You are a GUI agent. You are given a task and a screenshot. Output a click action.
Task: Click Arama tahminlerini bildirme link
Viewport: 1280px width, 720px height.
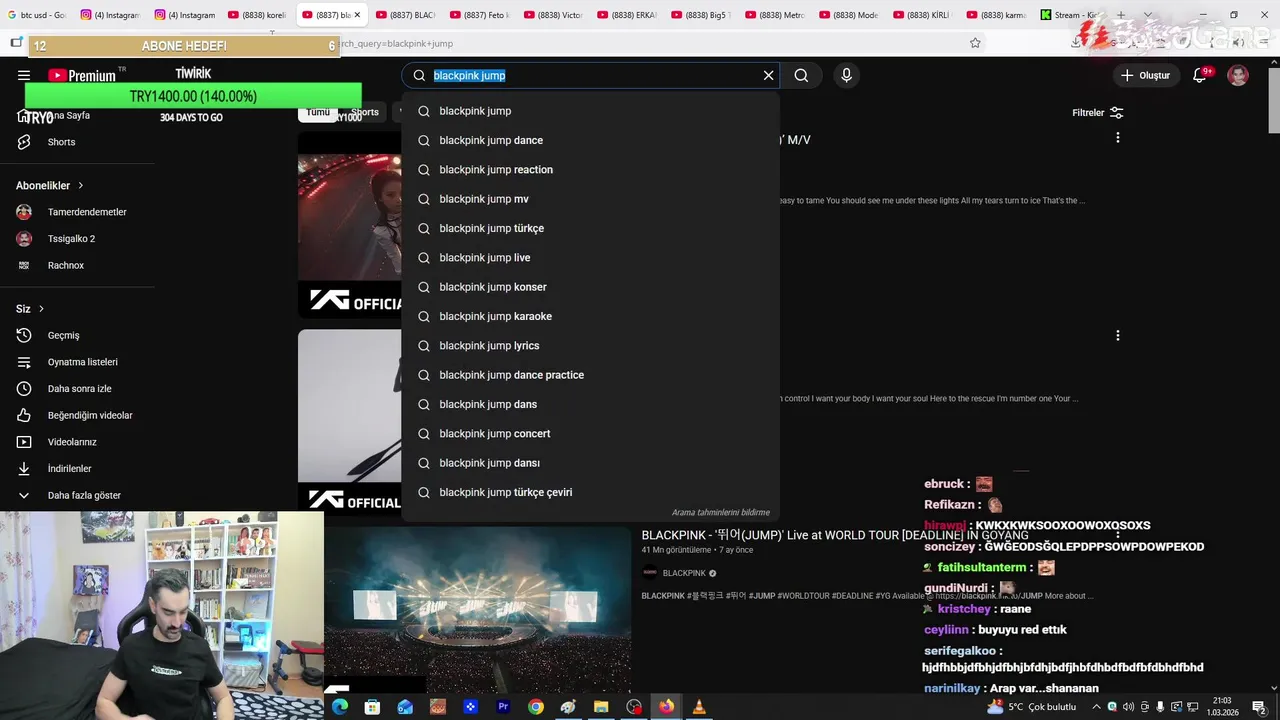720,512
